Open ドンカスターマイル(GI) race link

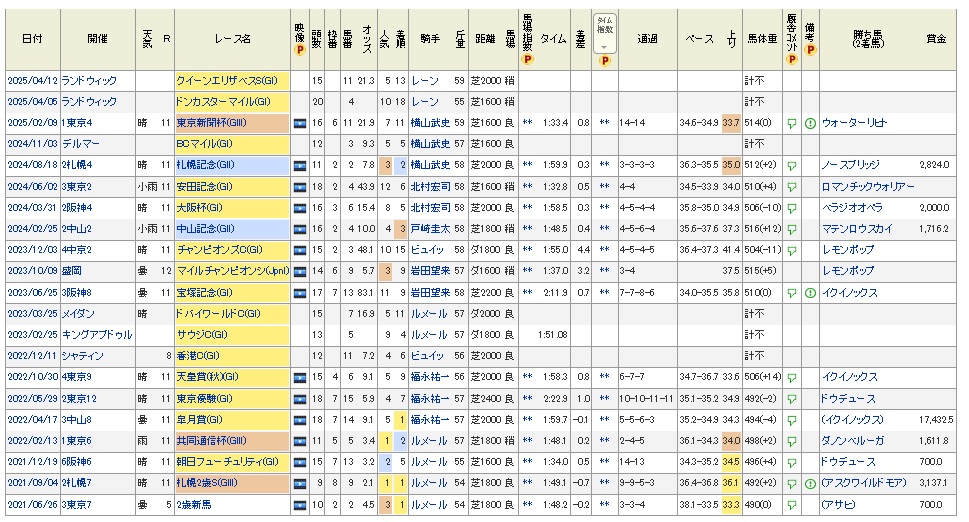point(223,102)
